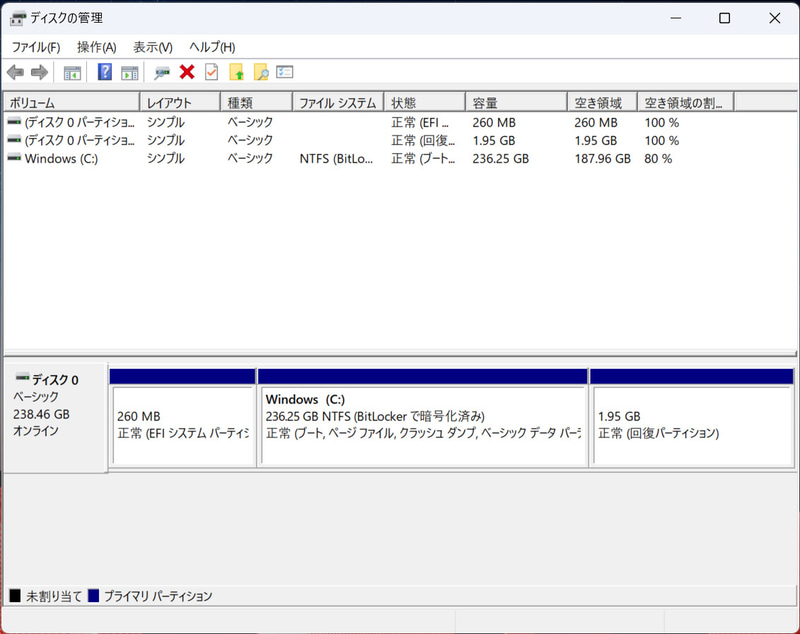800x634 pixels.
Task: Select the ディスク 0 disk label panel
Action: point(55,417)
